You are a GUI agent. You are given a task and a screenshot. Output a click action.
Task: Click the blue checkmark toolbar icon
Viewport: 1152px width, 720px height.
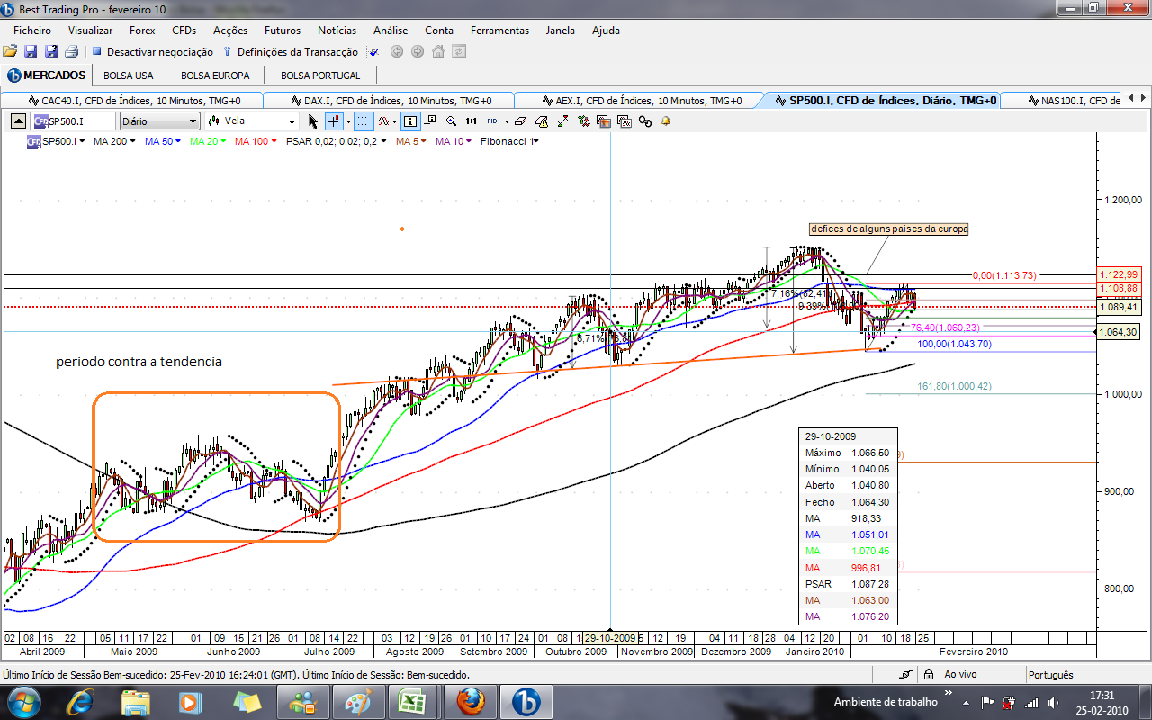(374, 51)
